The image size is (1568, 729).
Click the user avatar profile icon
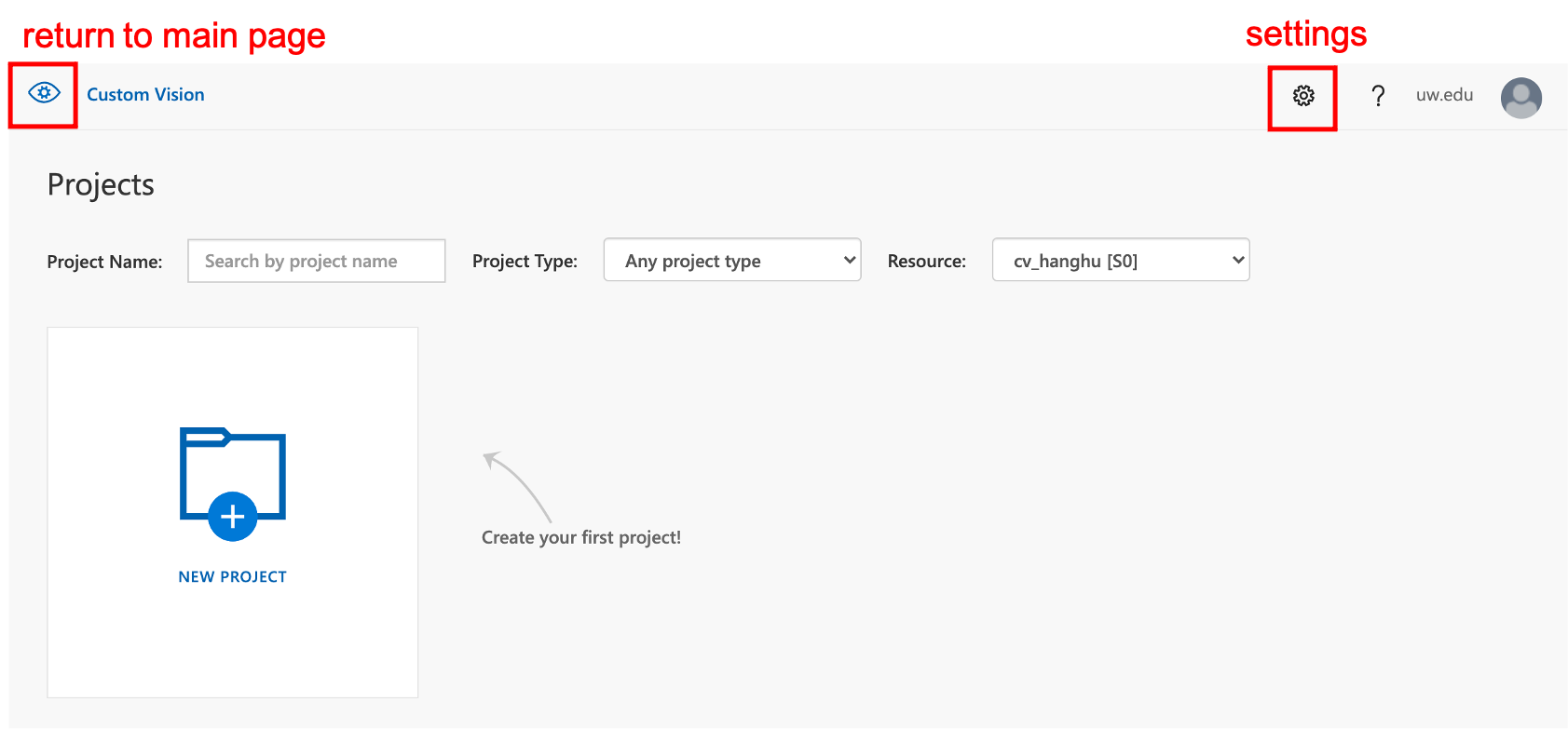coord(1520,97)
